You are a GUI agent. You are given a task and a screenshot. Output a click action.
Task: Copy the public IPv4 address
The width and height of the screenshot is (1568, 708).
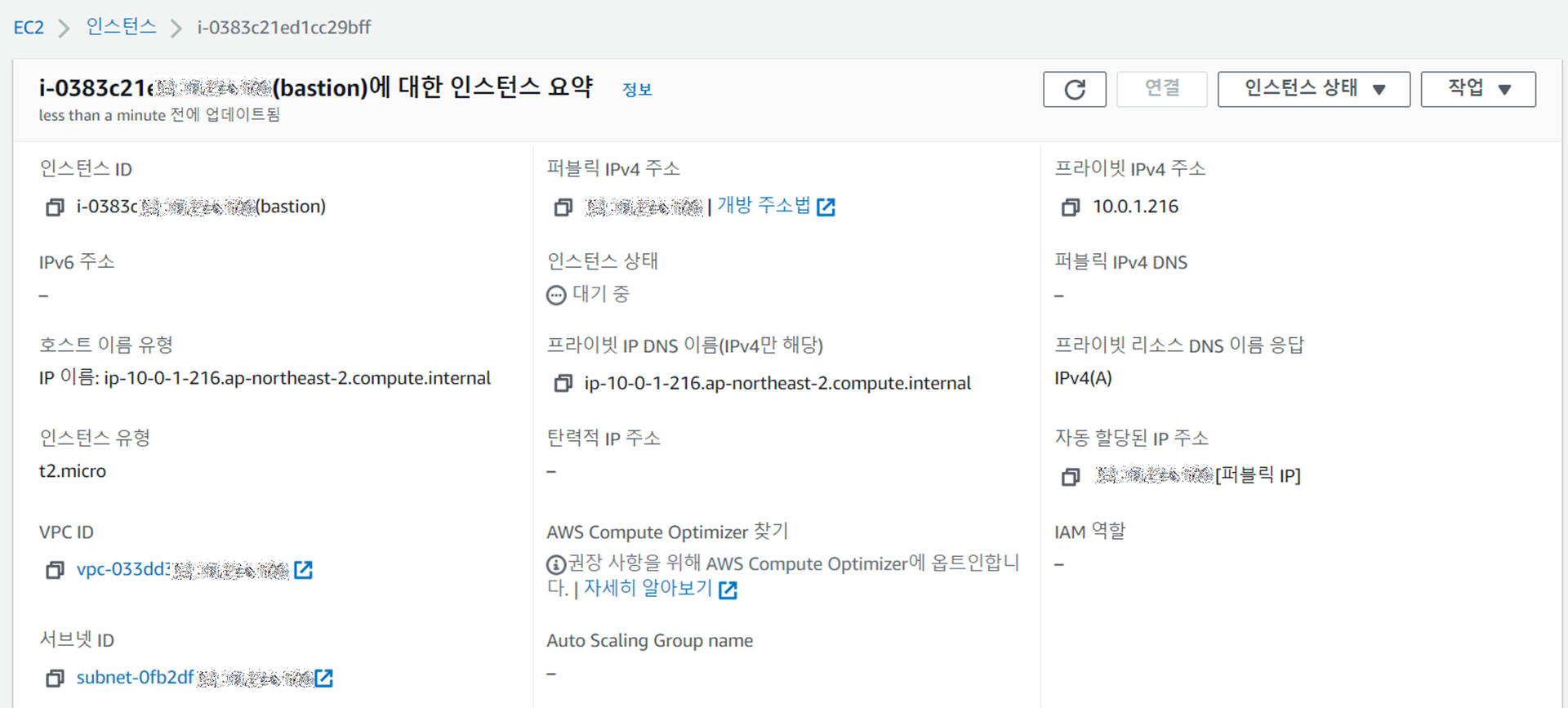(x=563, y=207)
